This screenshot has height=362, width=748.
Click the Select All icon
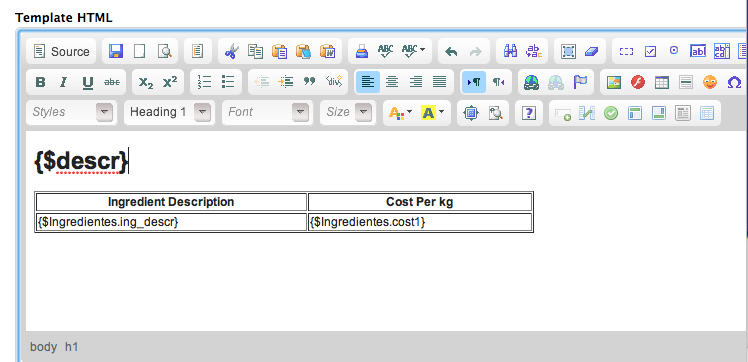(x=568, y=51)
